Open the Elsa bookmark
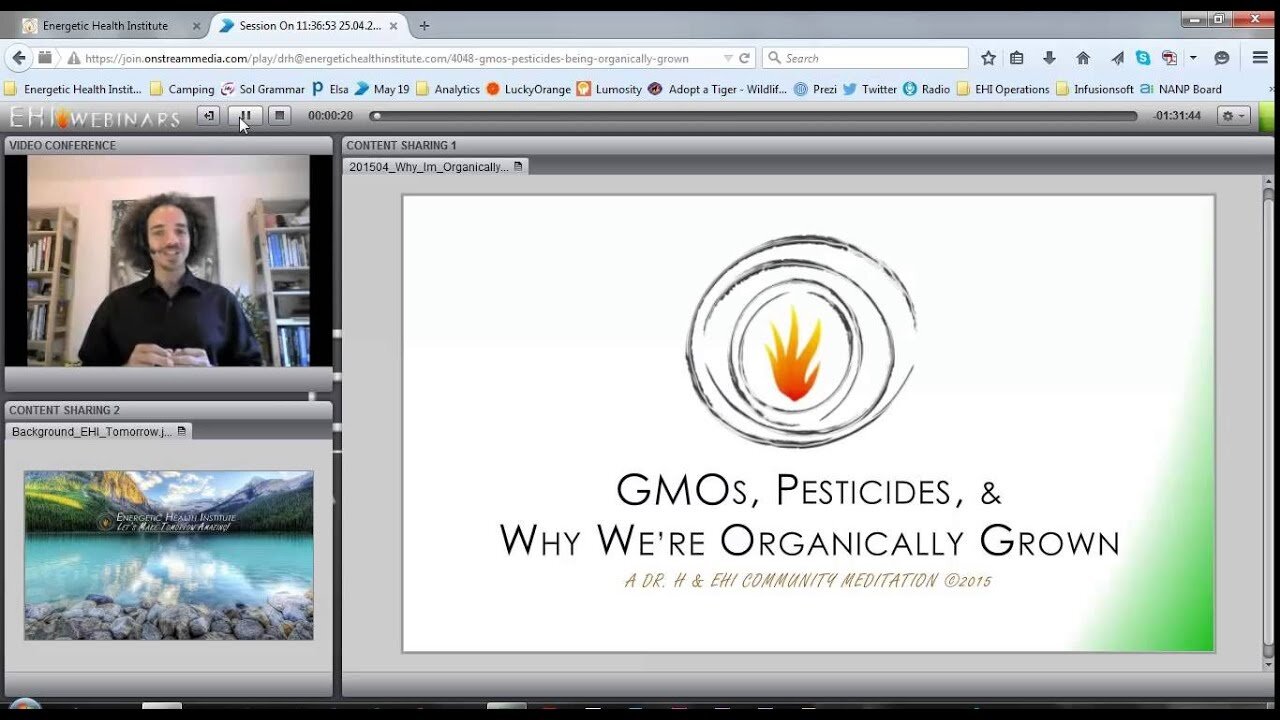 pos(330,89)
